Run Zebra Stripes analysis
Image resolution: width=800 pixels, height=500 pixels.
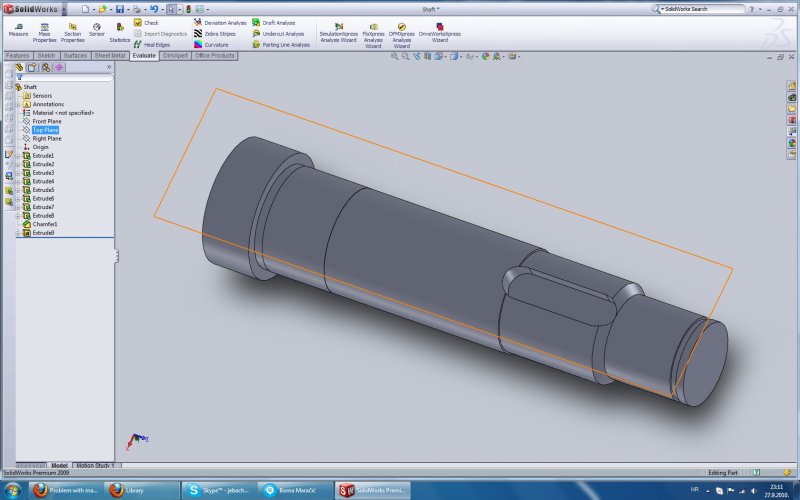click(214, 33)
